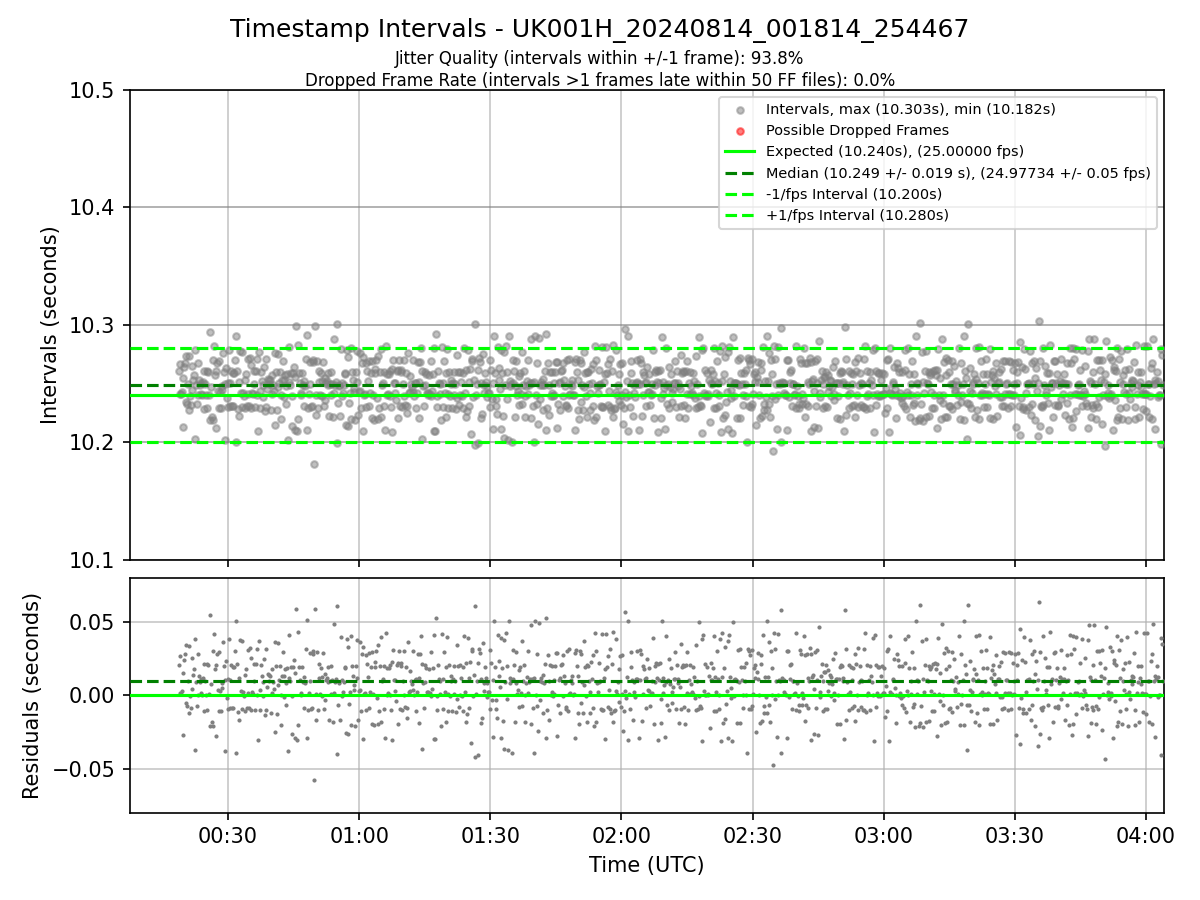Select the -1/fps Interval legend label
Screen dimensions: 1200x900
tap(853, 194)
